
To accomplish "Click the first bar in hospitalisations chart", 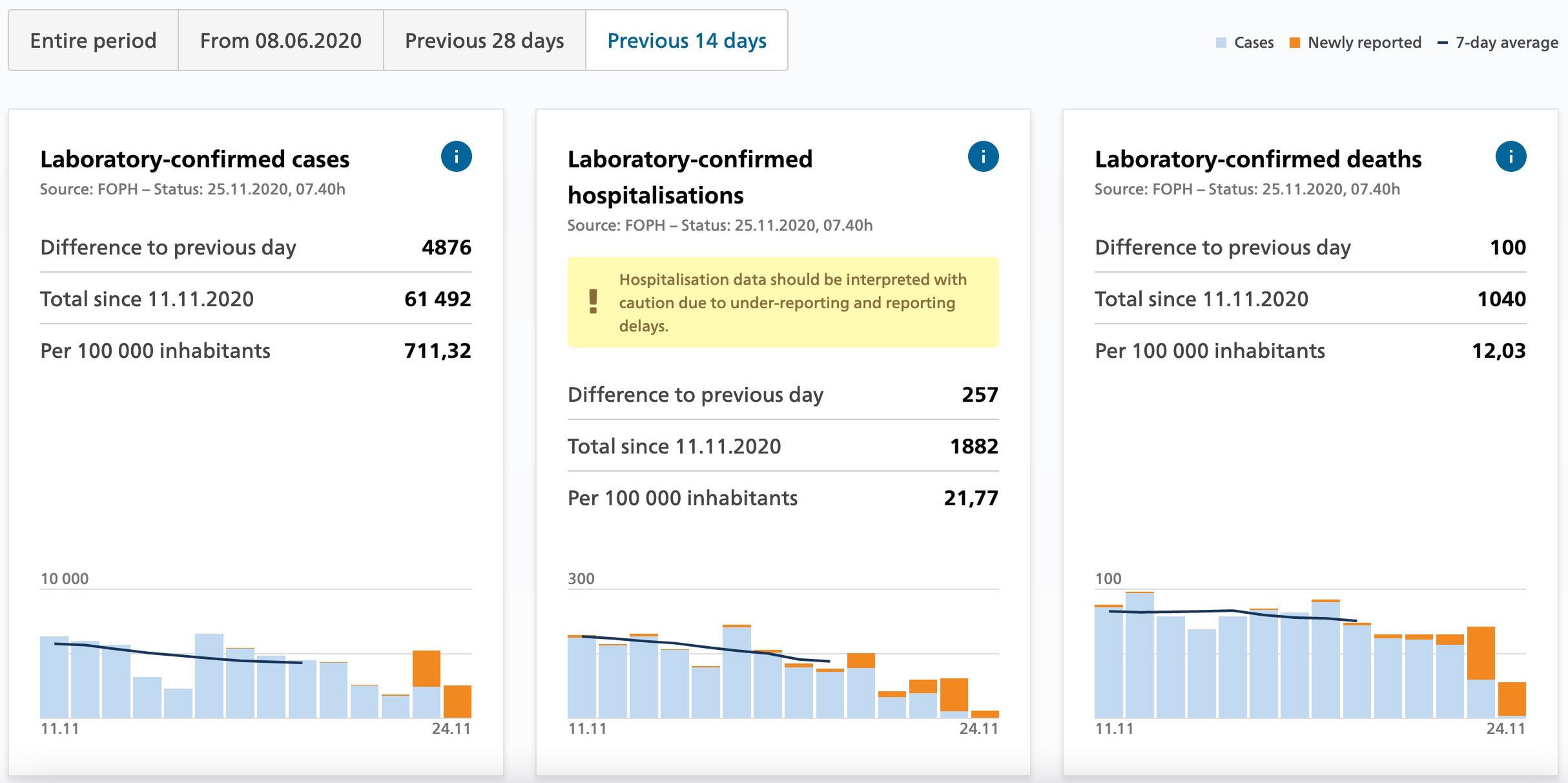I will point(581,677).
